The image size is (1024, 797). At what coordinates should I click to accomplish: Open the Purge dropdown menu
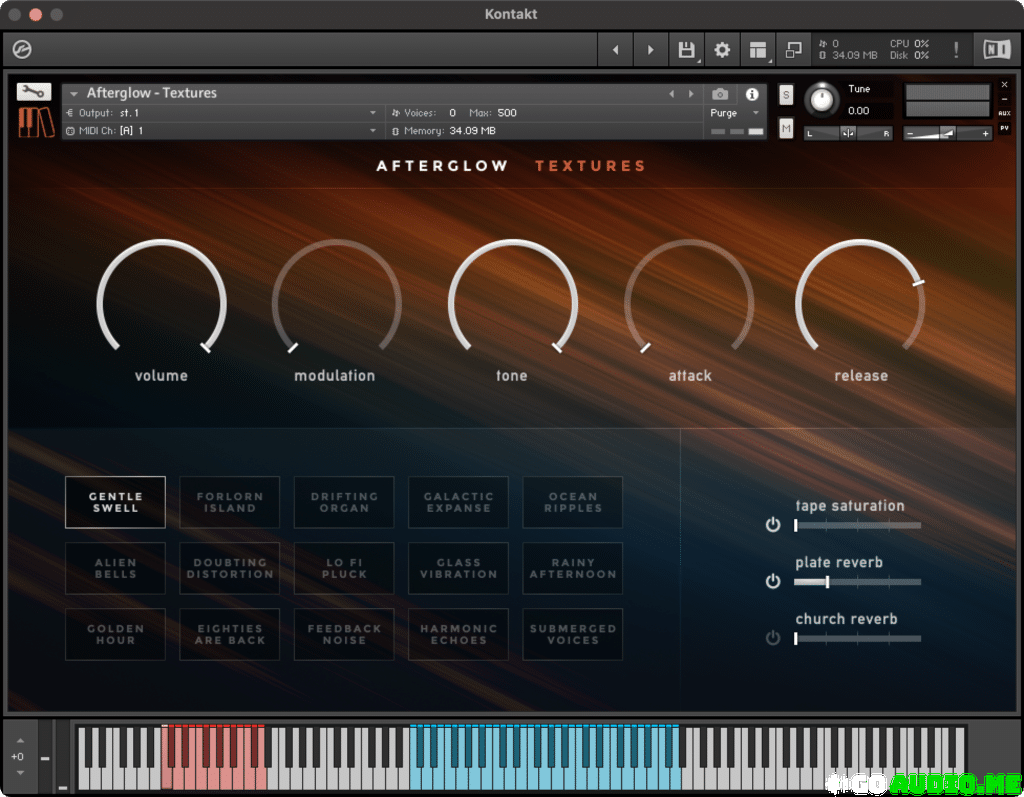734,113
